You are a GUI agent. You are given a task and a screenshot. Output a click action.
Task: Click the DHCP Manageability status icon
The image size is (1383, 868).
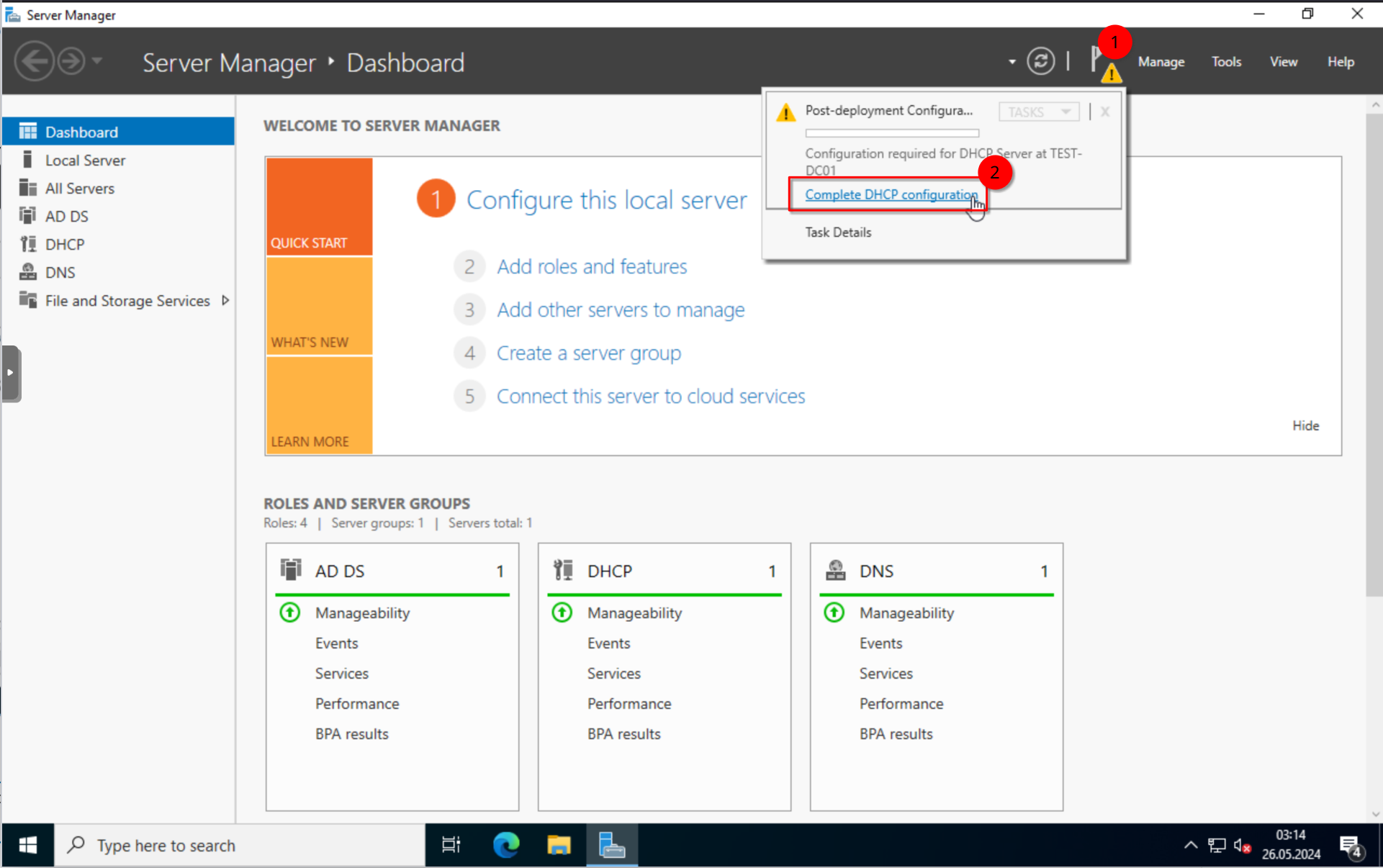coord(562,612)
